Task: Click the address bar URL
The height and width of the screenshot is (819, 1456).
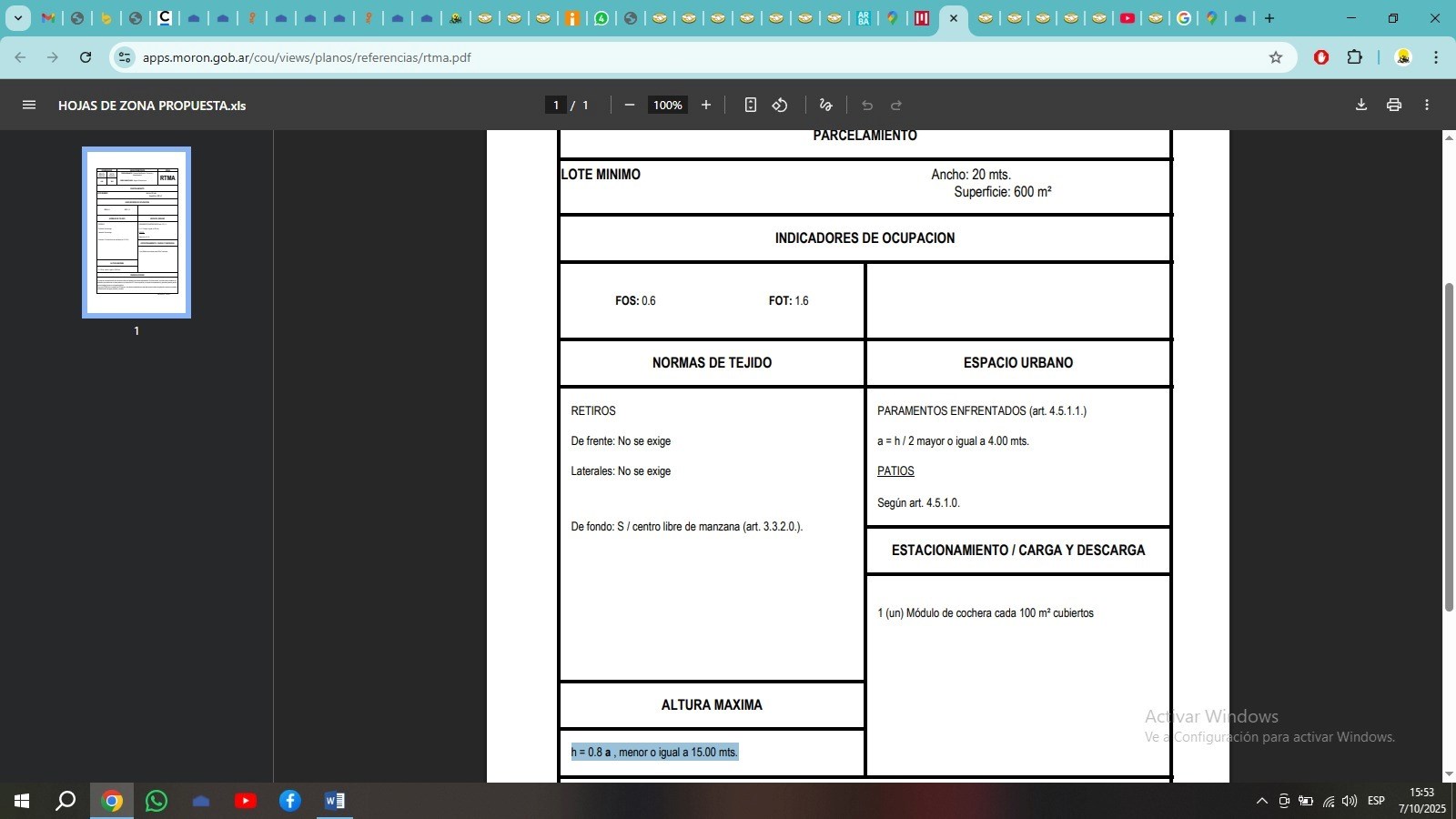Action: click(307, 57)
